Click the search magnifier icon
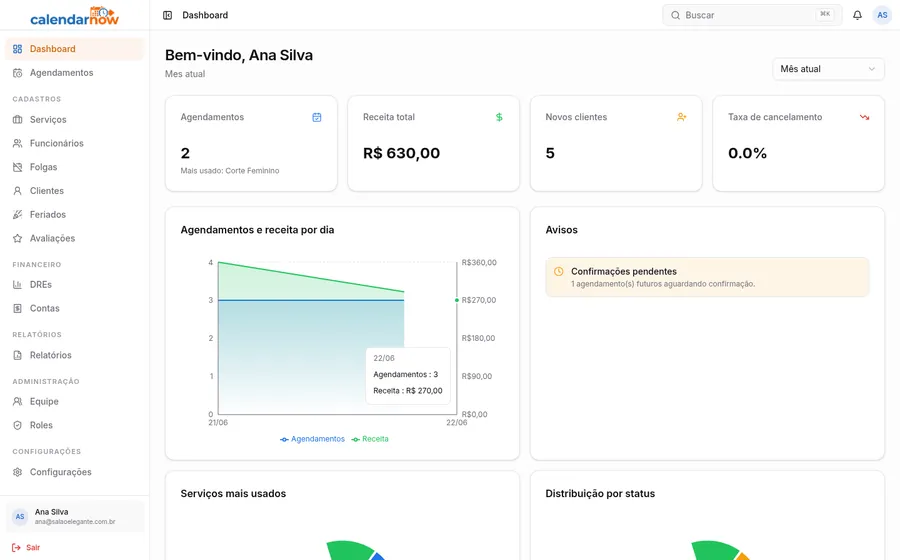 676,15
